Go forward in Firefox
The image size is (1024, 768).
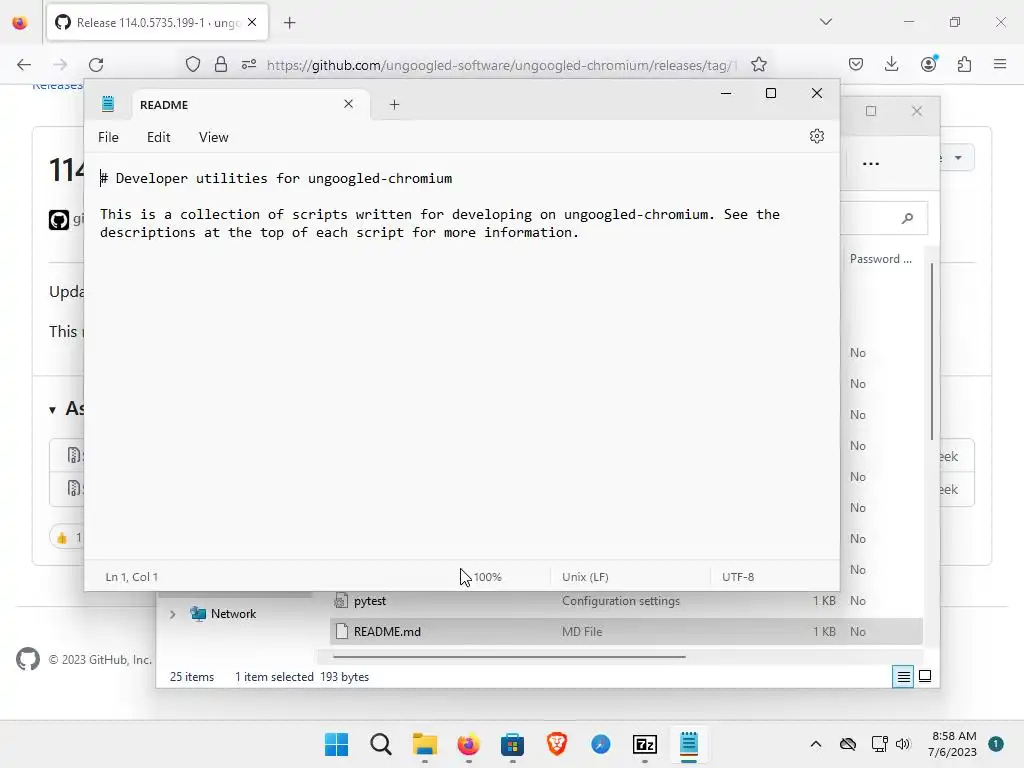pyautogui.click(x=60, y=64)
